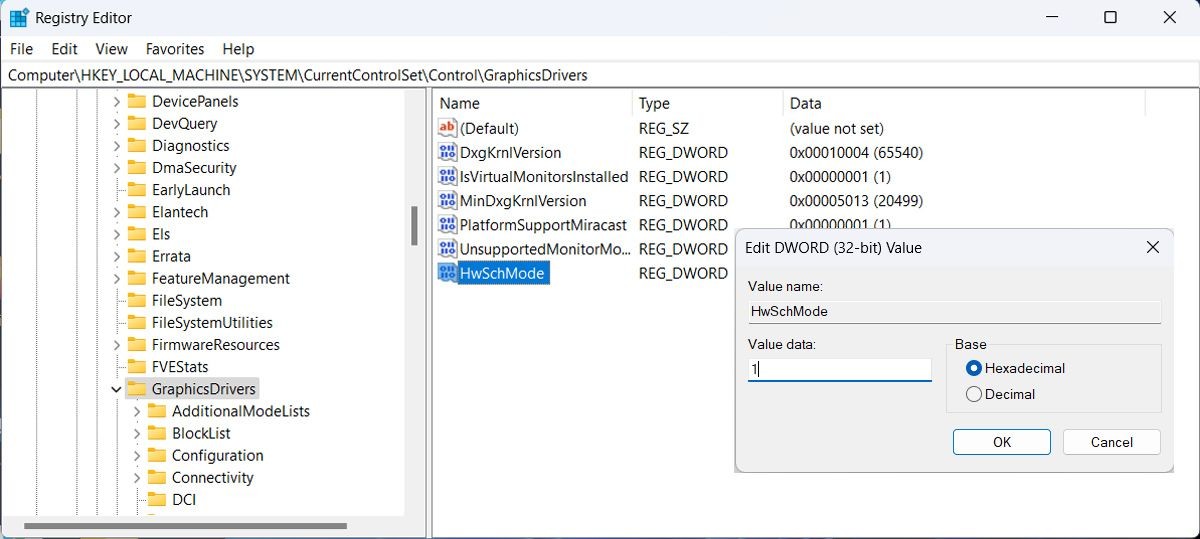1200x539 pixels.
Task: Click the FirmwareResources folder icon
Action: (137, 344)
